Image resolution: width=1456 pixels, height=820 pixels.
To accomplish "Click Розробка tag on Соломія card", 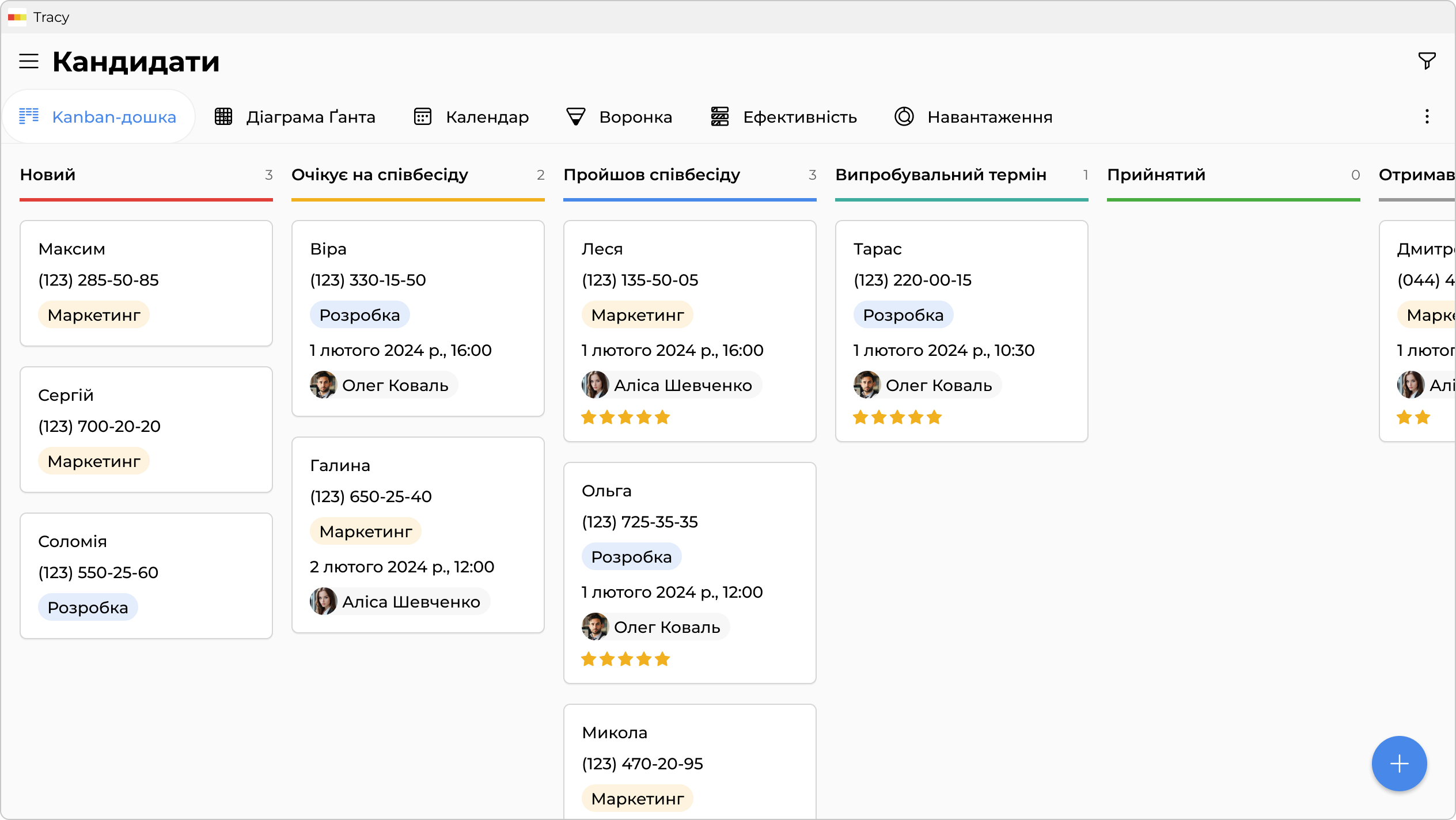I will (88, 608).
